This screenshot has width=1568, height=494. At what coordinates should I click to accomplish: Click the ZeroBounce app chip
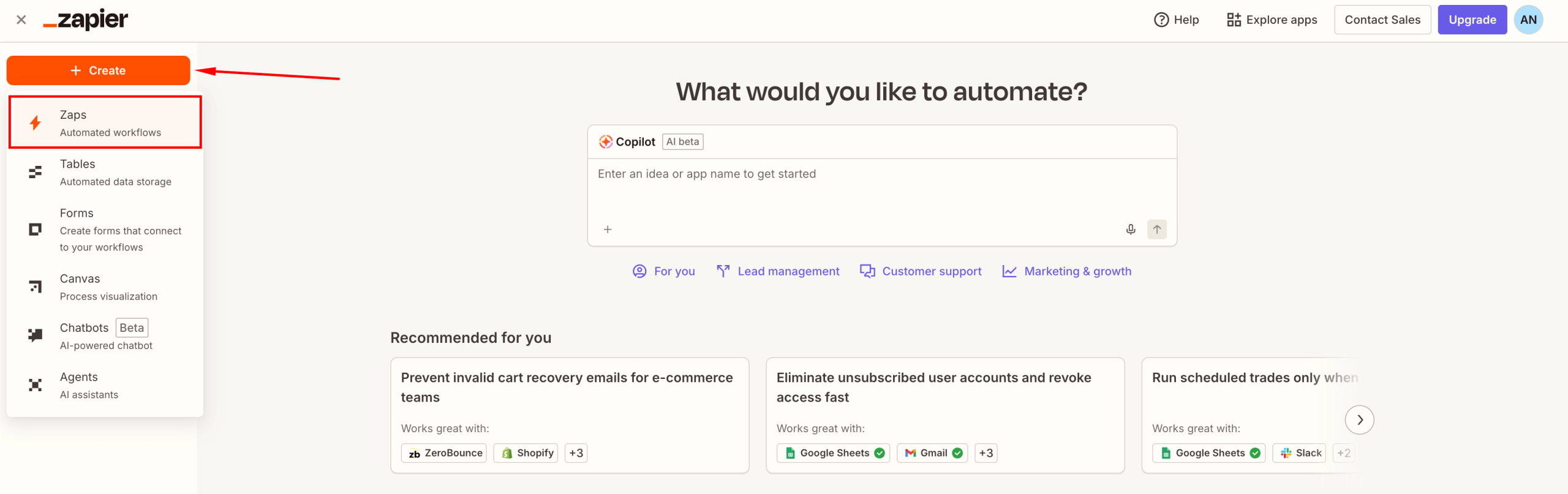pos(444,453)
